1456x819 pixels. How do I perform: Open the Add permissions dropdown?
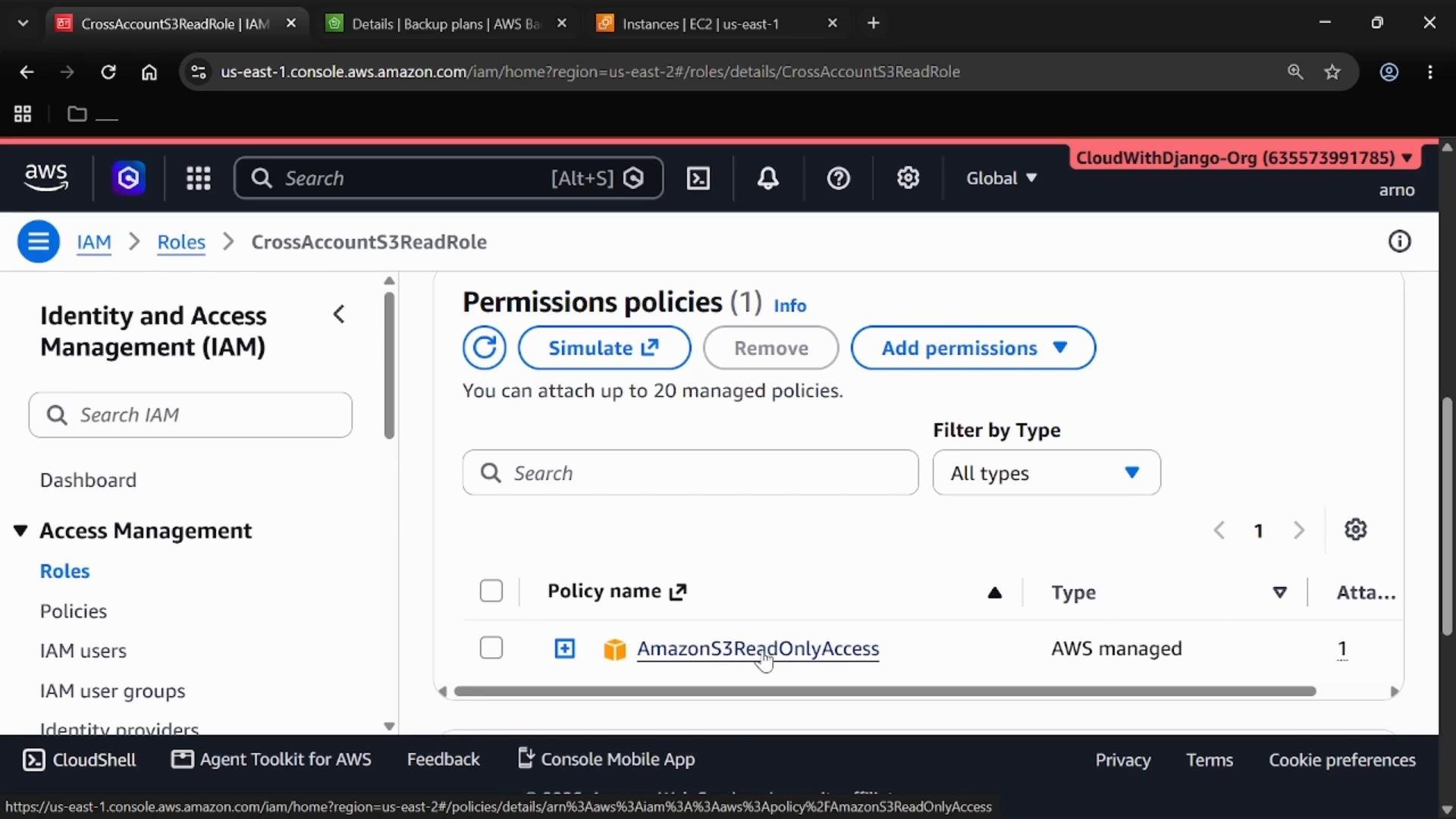973,348
